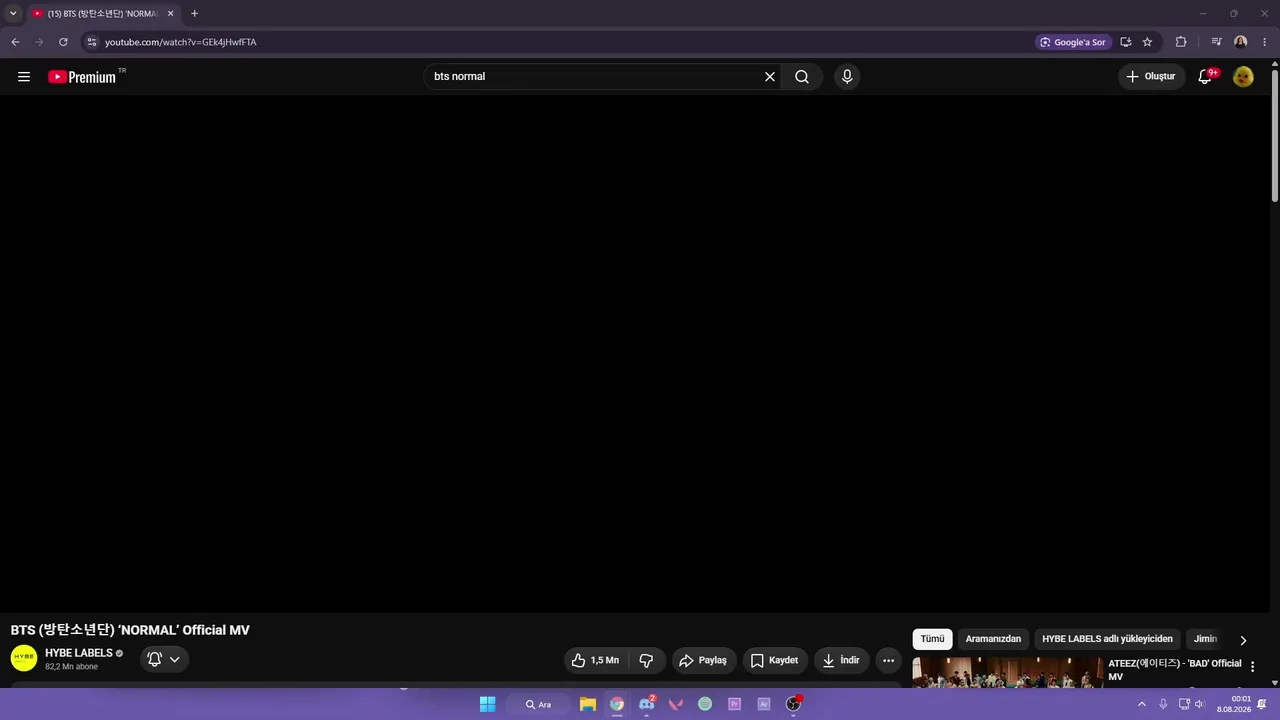Open a new browser tab
Image resolution: width=1280 pixels, height=720 pixels.
pos(194,14)
